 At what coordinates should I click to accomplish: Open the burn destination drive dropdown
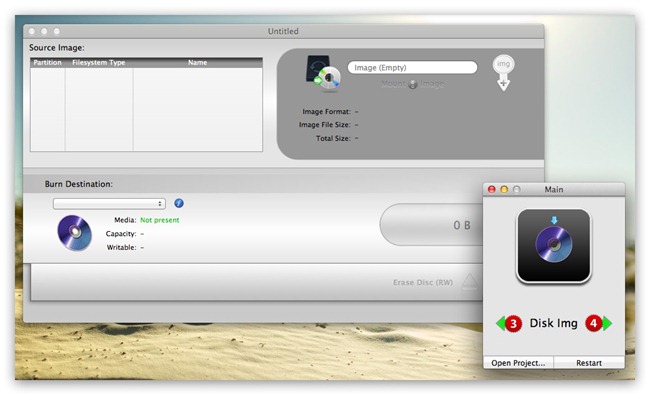[x=109, y=204]
